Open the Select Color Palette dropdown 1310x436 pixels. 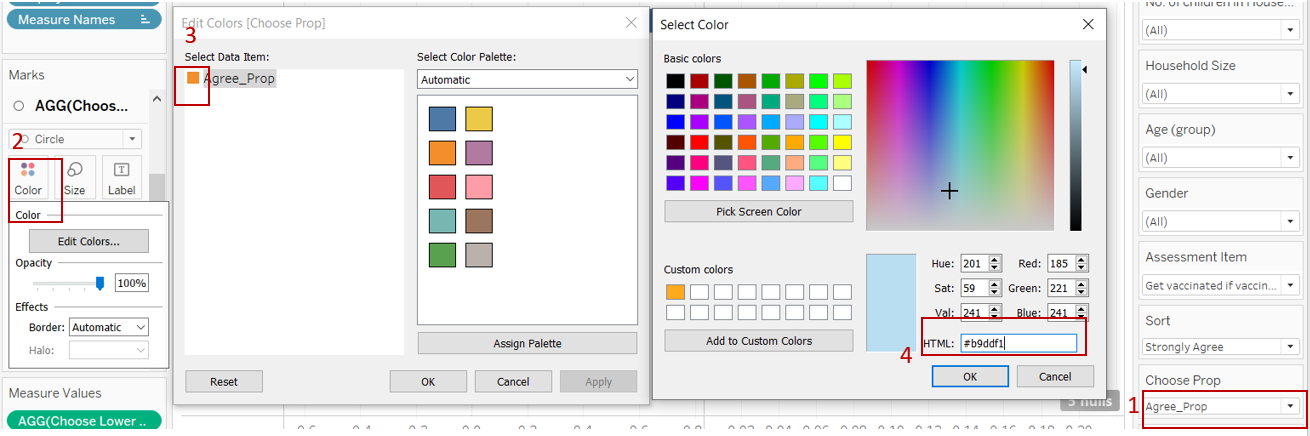pos(527,79)
